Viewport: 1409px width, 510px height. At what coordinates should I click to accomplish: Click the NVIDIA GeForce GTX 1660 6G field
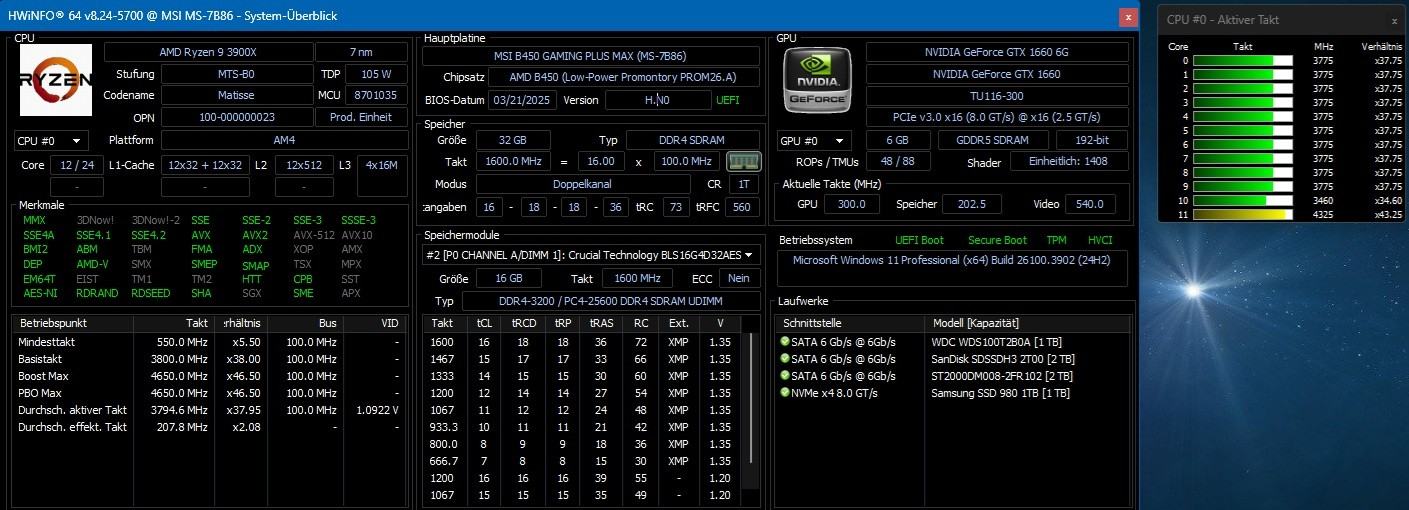(997, 52)
